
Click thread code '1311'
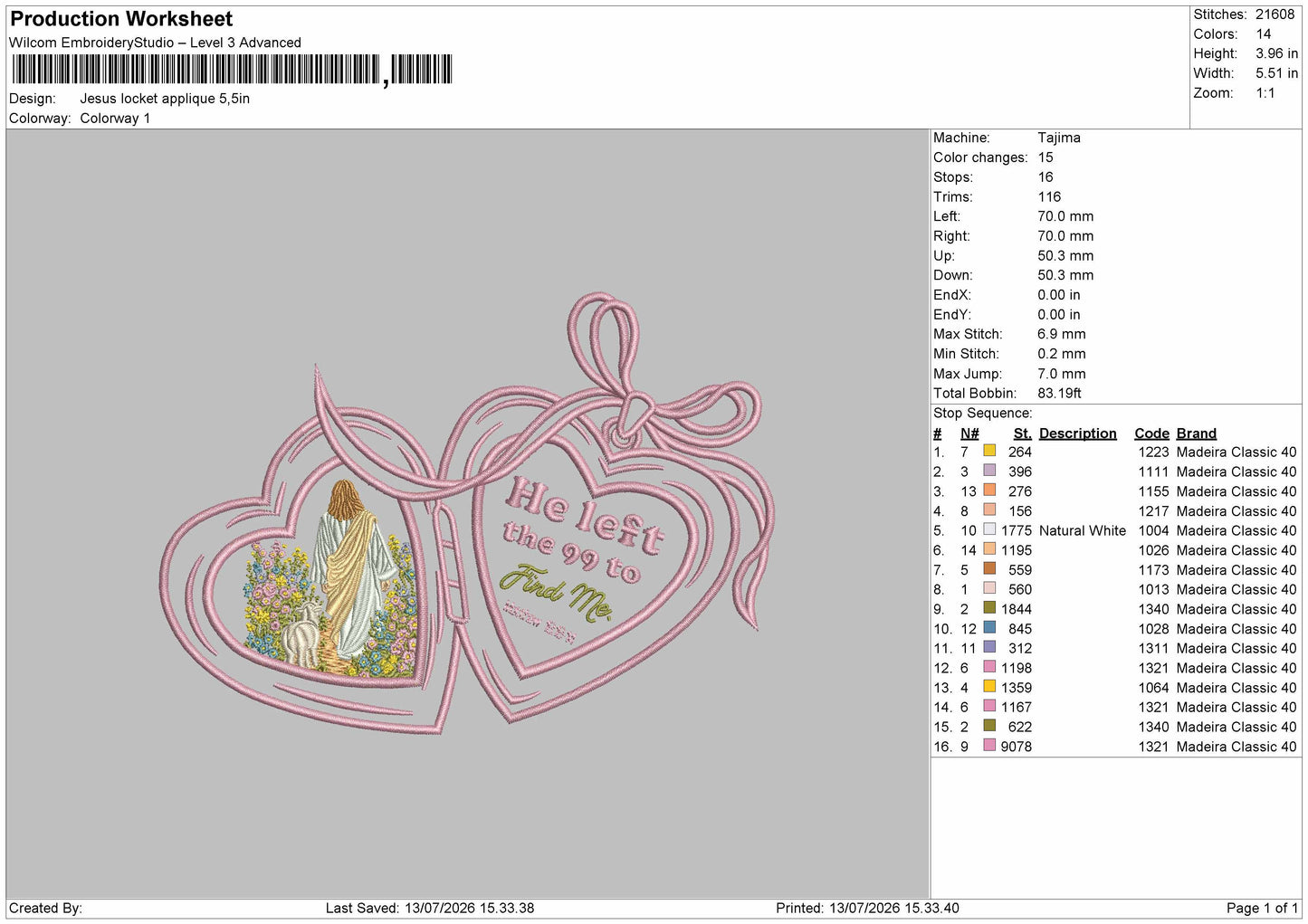[1153, 648]
